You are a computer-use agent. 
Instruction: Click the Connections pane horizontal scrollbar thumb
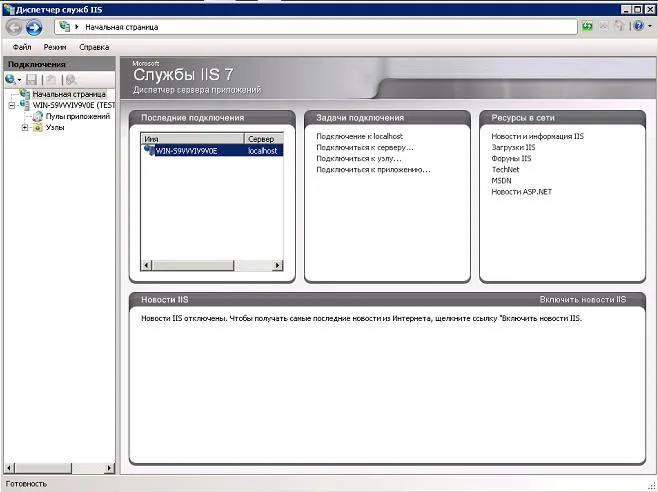[43, 468]
